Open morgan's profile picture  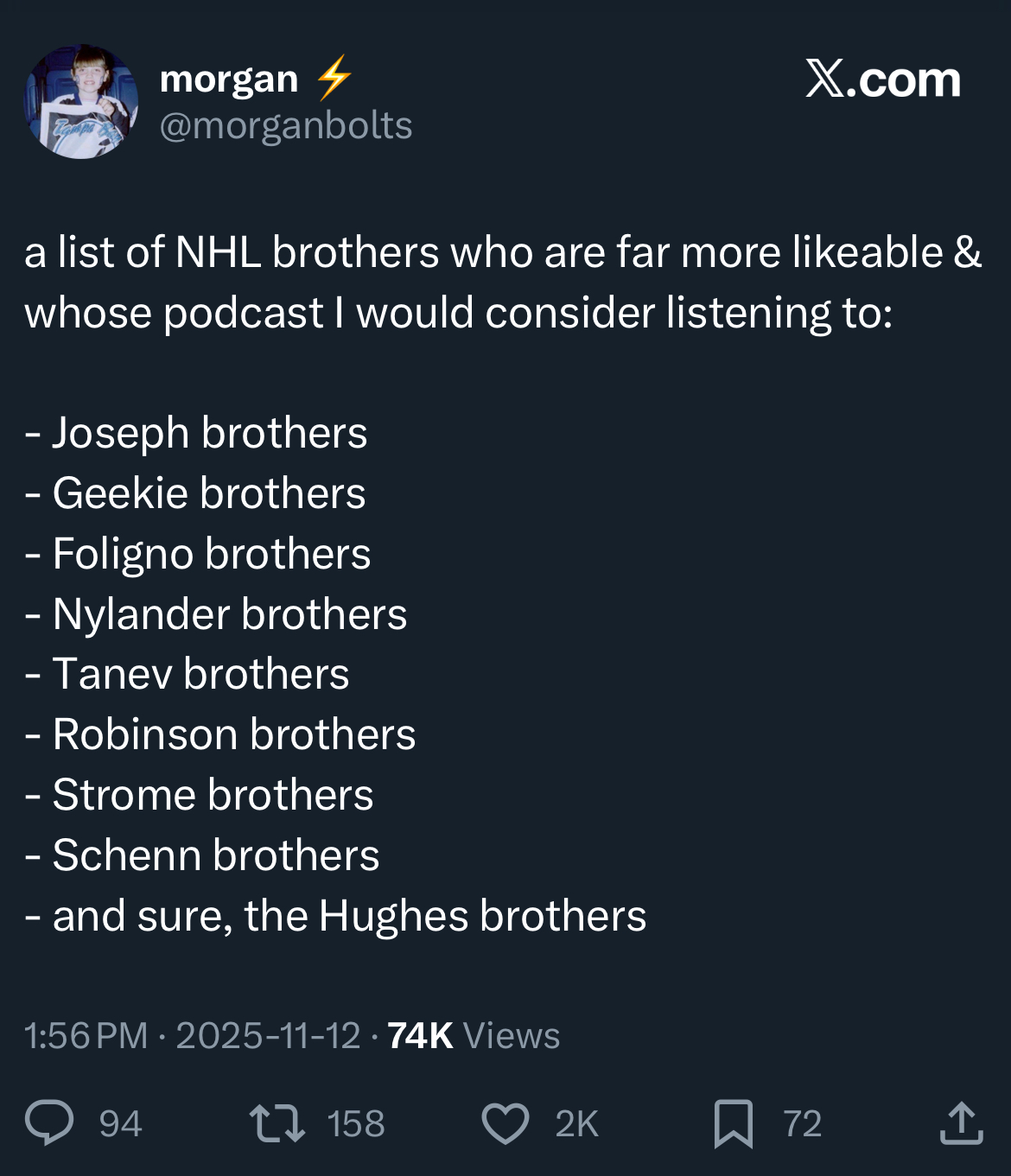pos(81,102)
